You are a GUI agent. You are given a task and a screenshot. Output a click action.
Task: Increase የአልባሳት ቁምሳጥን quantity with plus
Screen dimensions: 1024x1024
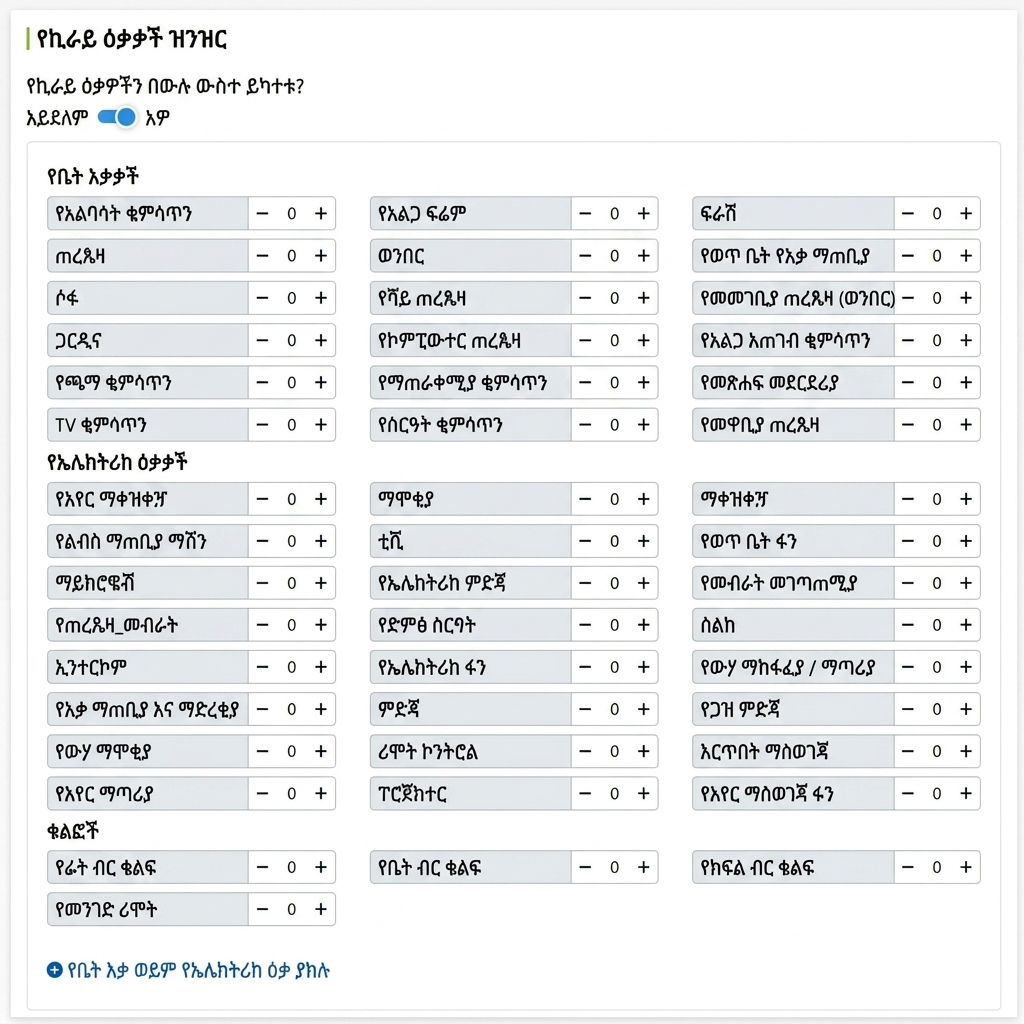tap(321, 214)
